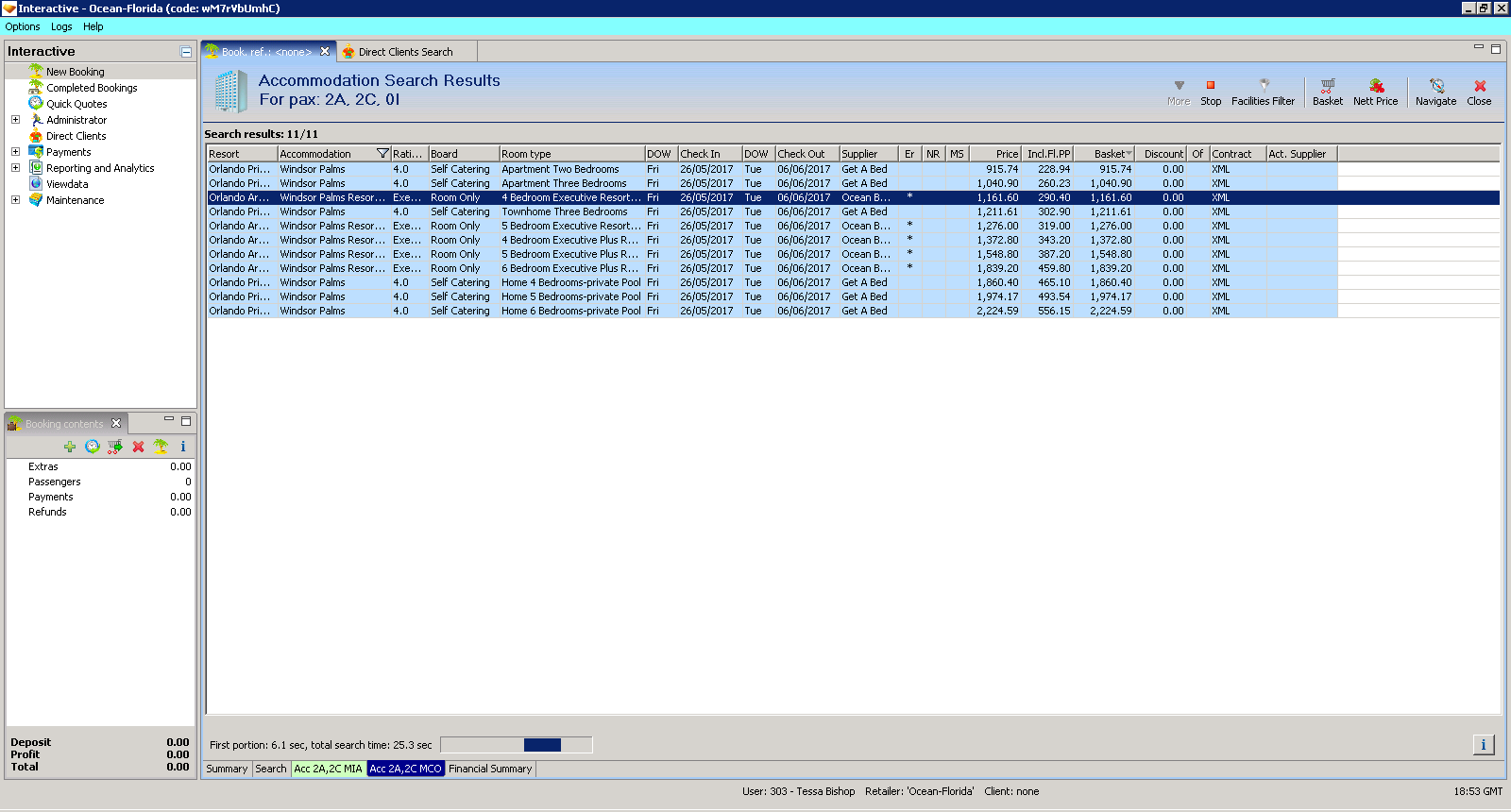
Task: Switch to Direct Clients Search tab
Action: [x=405, y=52]
